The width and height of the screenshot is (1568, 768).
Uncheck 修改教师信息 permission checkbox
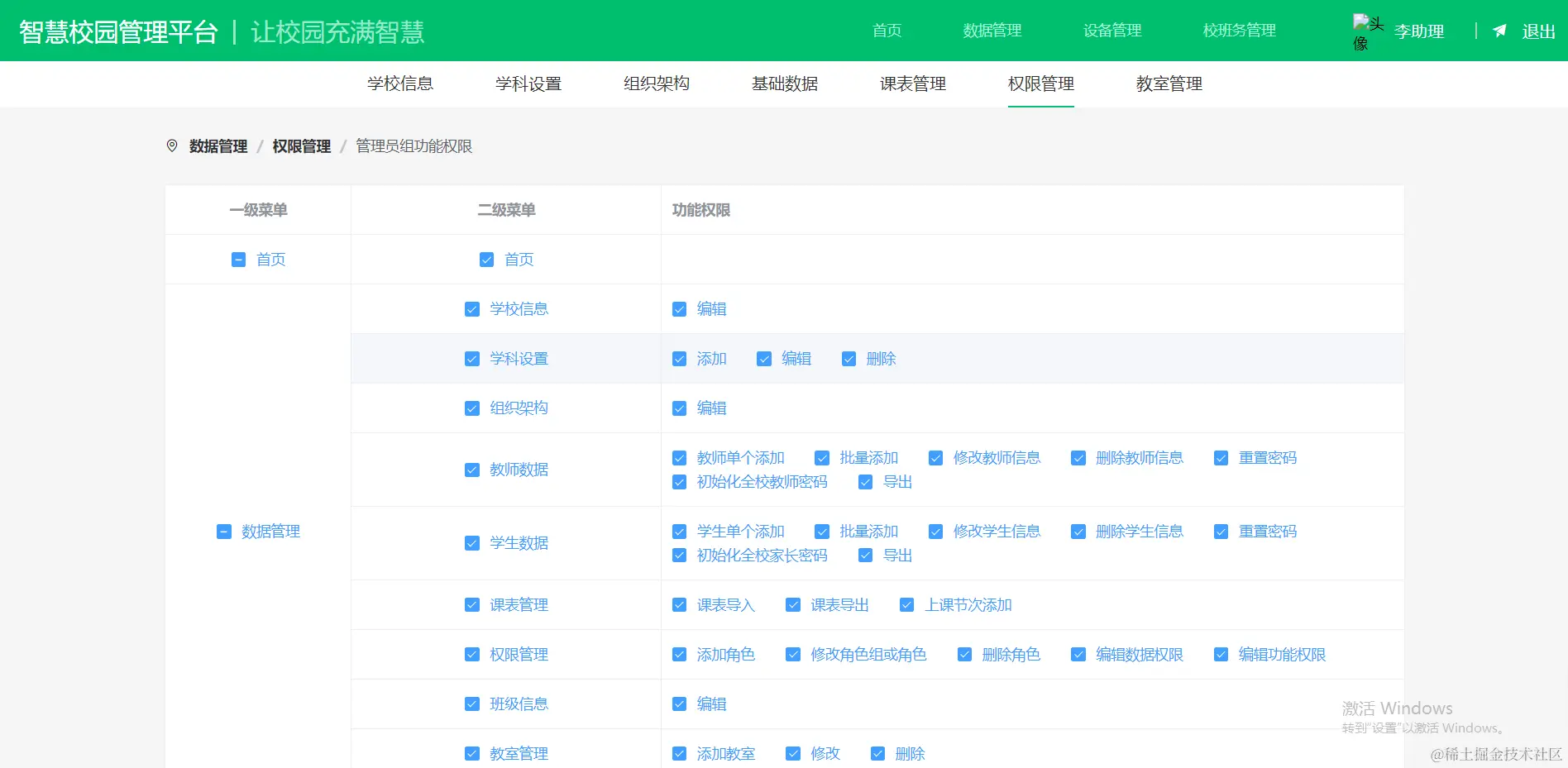click(x=935, y=458)
